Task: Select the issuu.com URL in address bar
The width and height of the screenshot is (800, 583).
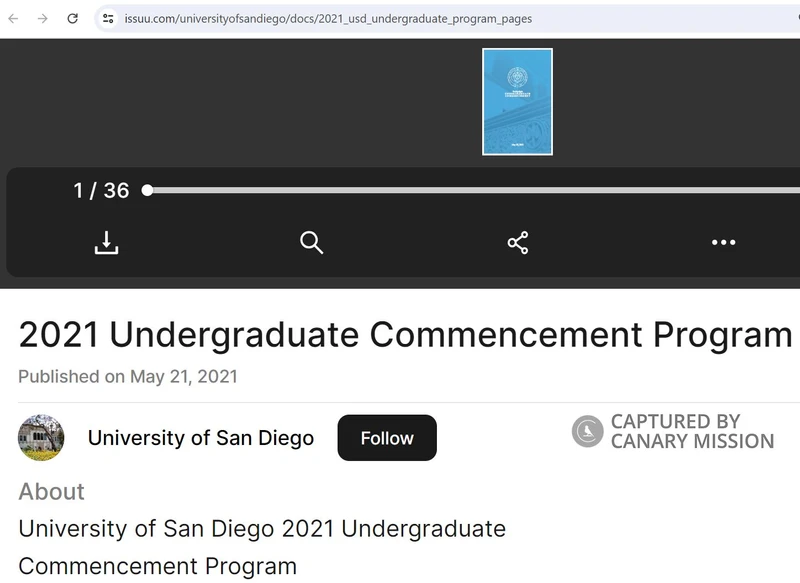Action: (x=328, y=19)
